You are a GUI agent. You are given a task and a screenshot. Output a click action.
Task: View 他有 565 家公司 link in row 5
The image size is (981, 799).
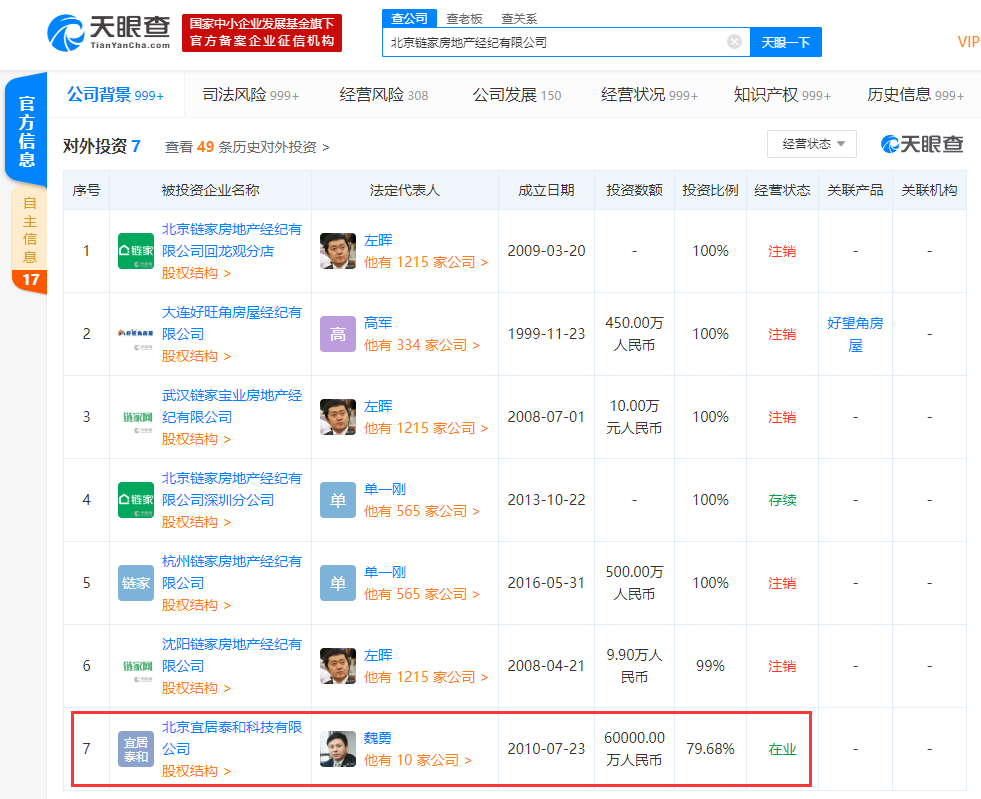[422, 594]
